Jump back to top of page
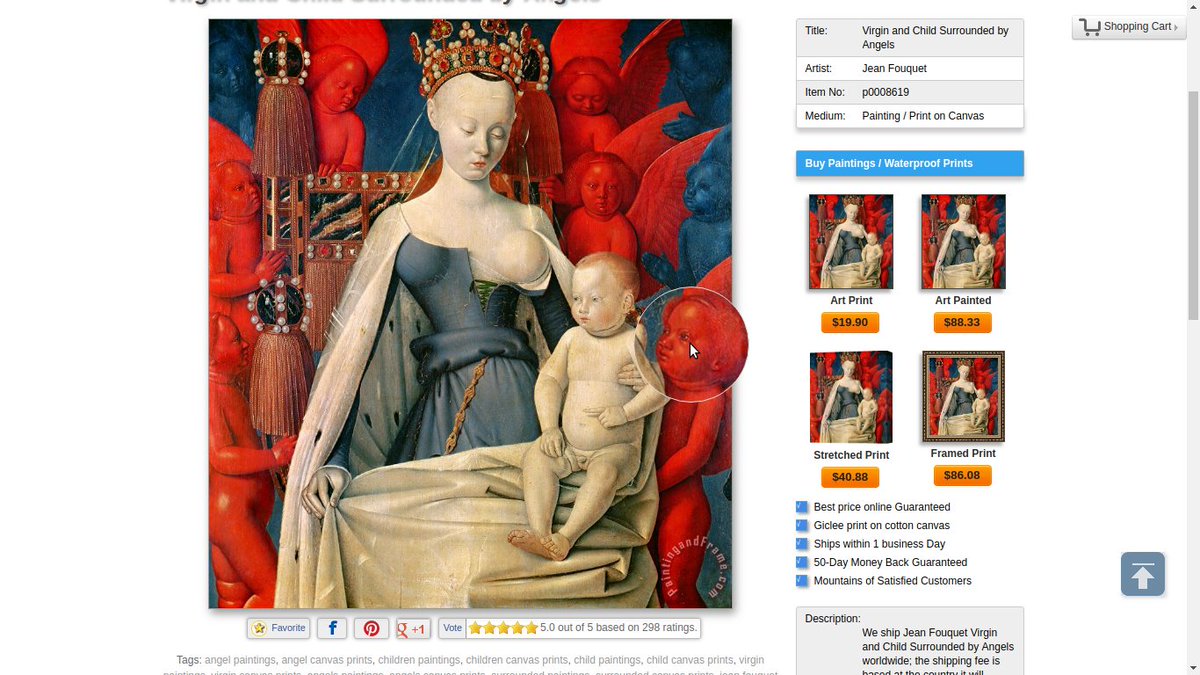This screenshot has width=1200, height=675. tap(1143, 574)
